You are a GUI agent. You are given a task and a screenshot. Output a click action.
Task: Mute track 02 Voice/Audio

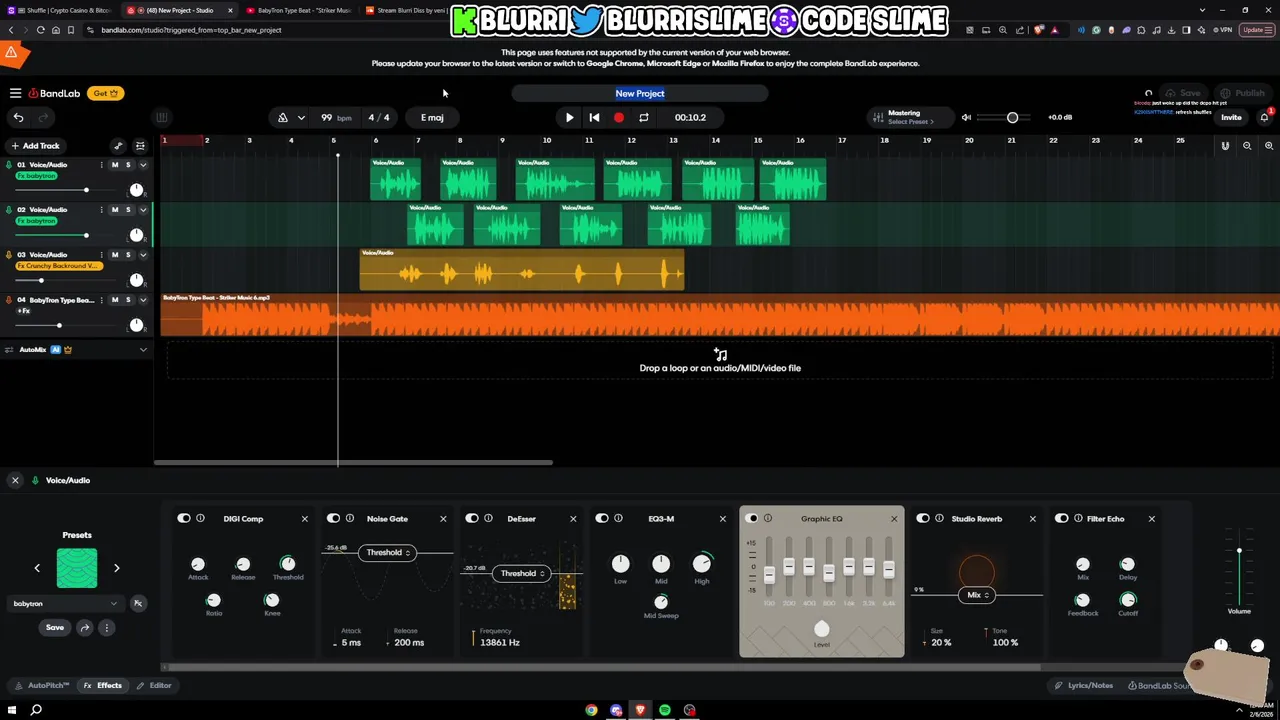pos(115,210)
